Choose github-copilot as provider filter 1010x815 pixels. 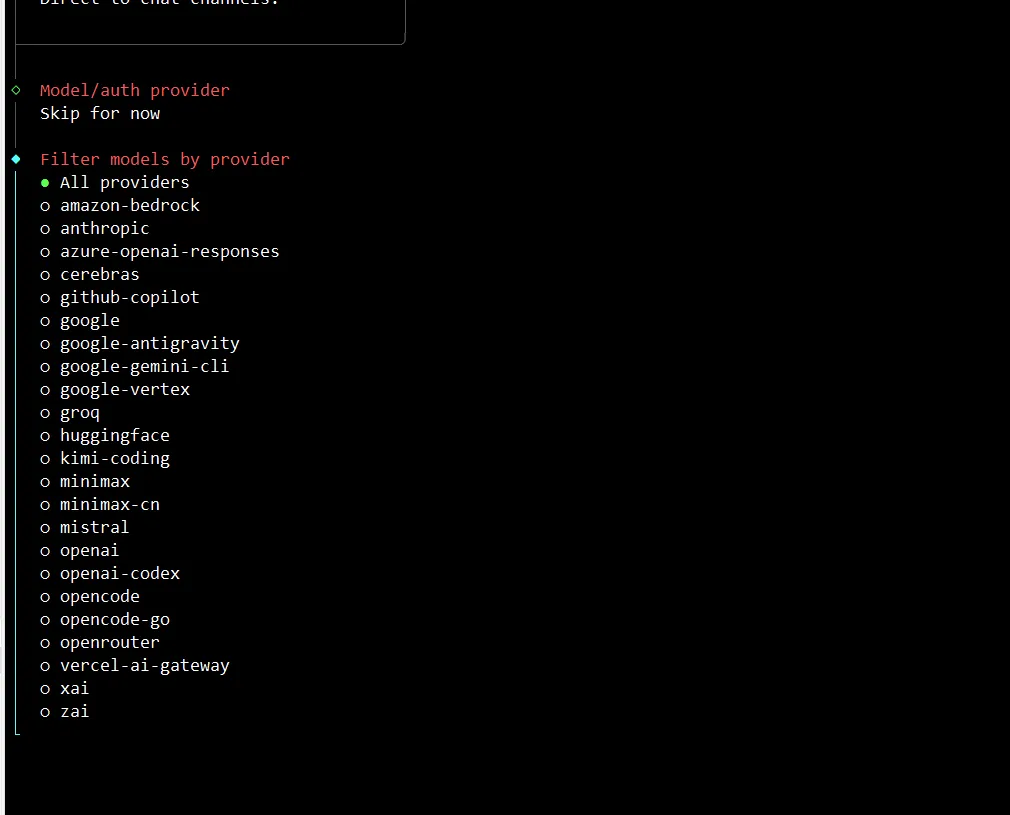[x=120, y=298]
